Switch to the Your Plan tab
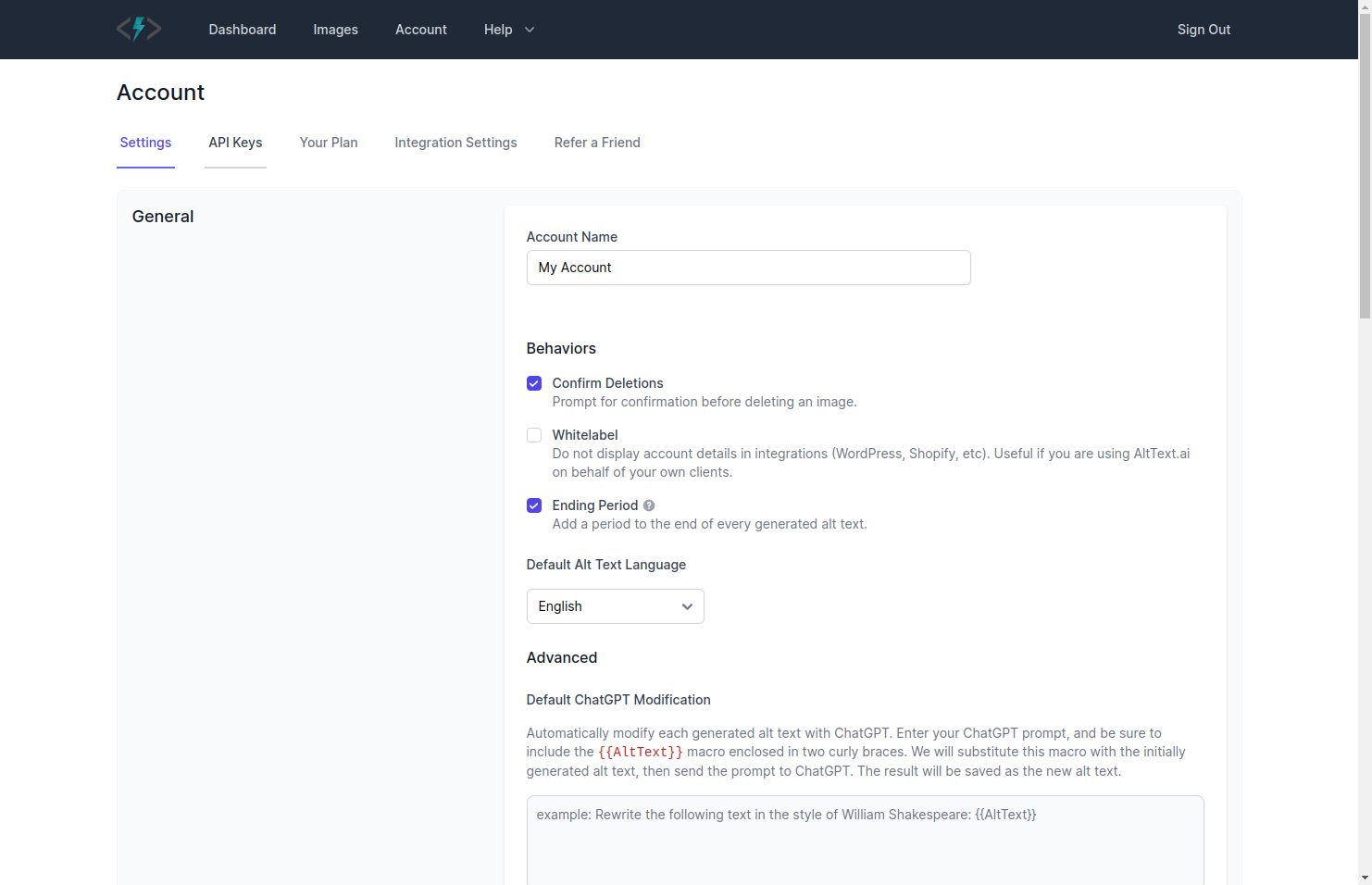 [329, 143]
